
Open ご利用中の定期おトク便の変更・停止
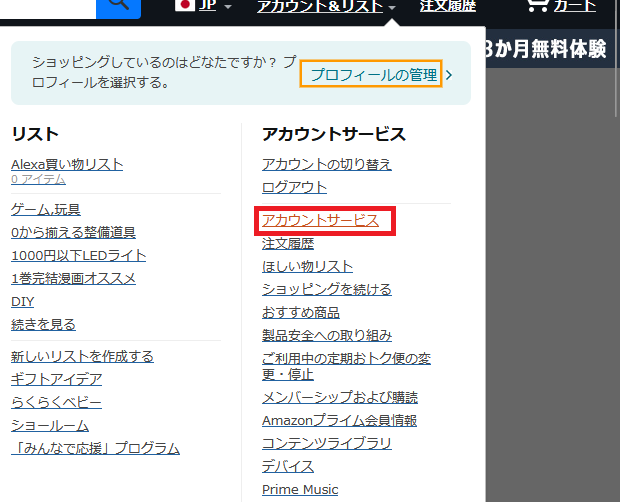click(x=346, y=366)
